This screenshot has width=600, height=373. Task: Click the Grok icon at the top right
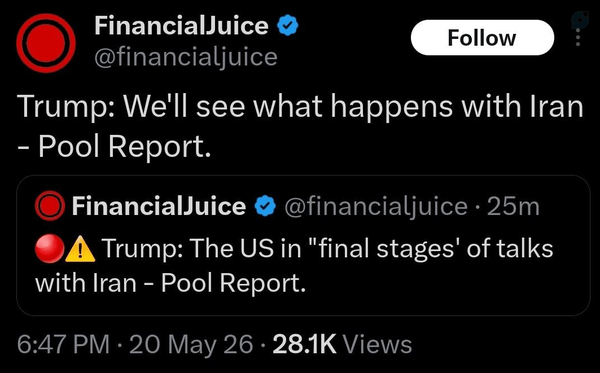point(580,19)
